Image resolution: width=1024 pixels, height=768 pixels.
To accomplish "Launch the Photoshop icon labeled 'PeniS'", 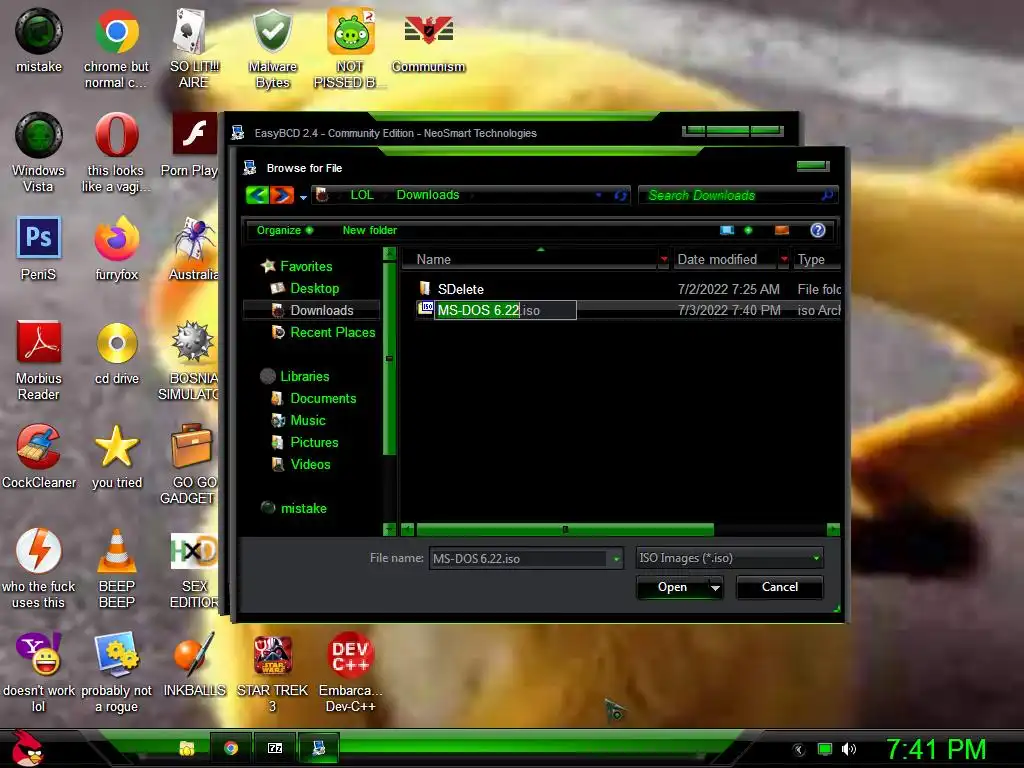I will (x=39, y=249).
